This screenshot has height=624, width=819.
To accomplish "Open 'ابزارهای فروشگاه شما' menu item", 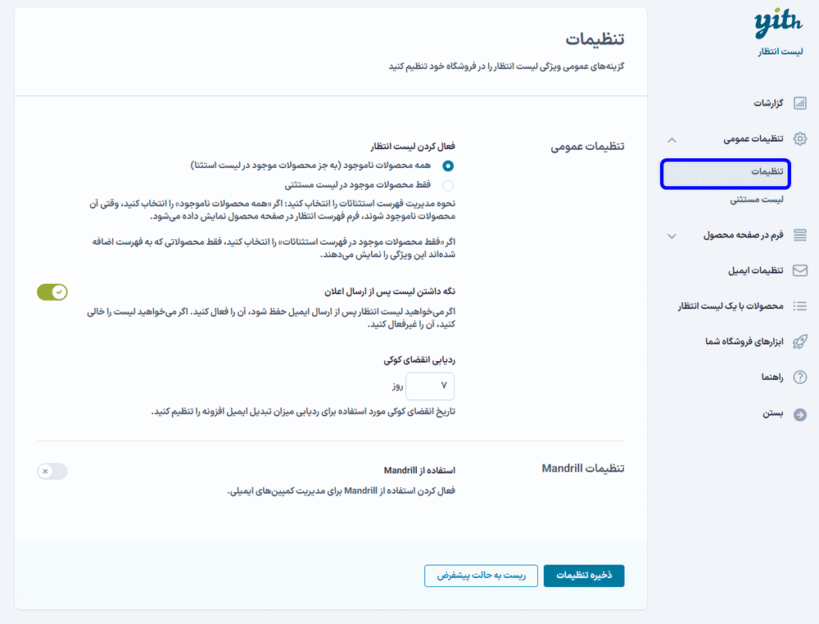I will click(x=744, y=342).
